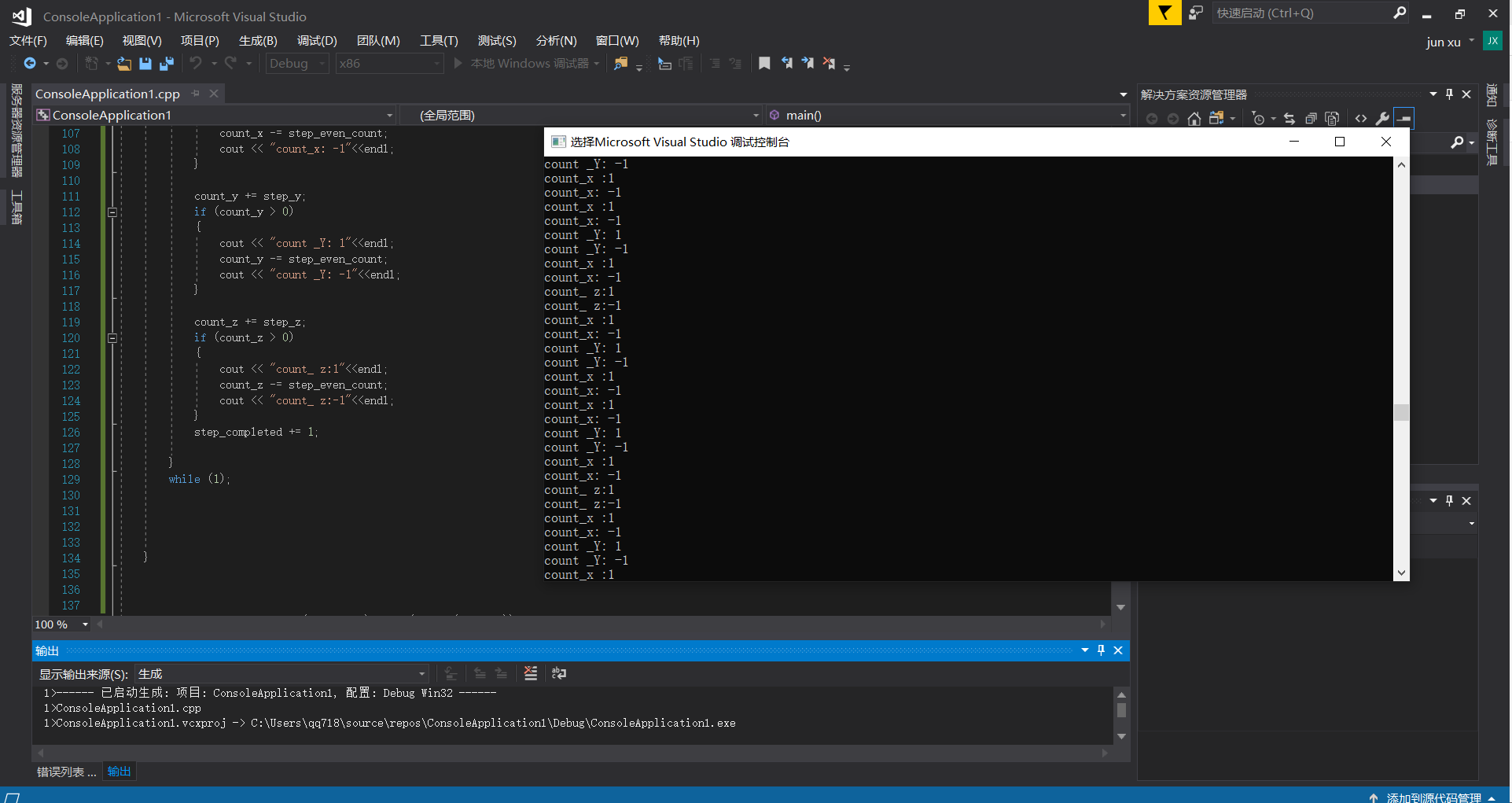Open the output source (生成) dropdown
This screenshot has height=803, width=1512.
281,674
